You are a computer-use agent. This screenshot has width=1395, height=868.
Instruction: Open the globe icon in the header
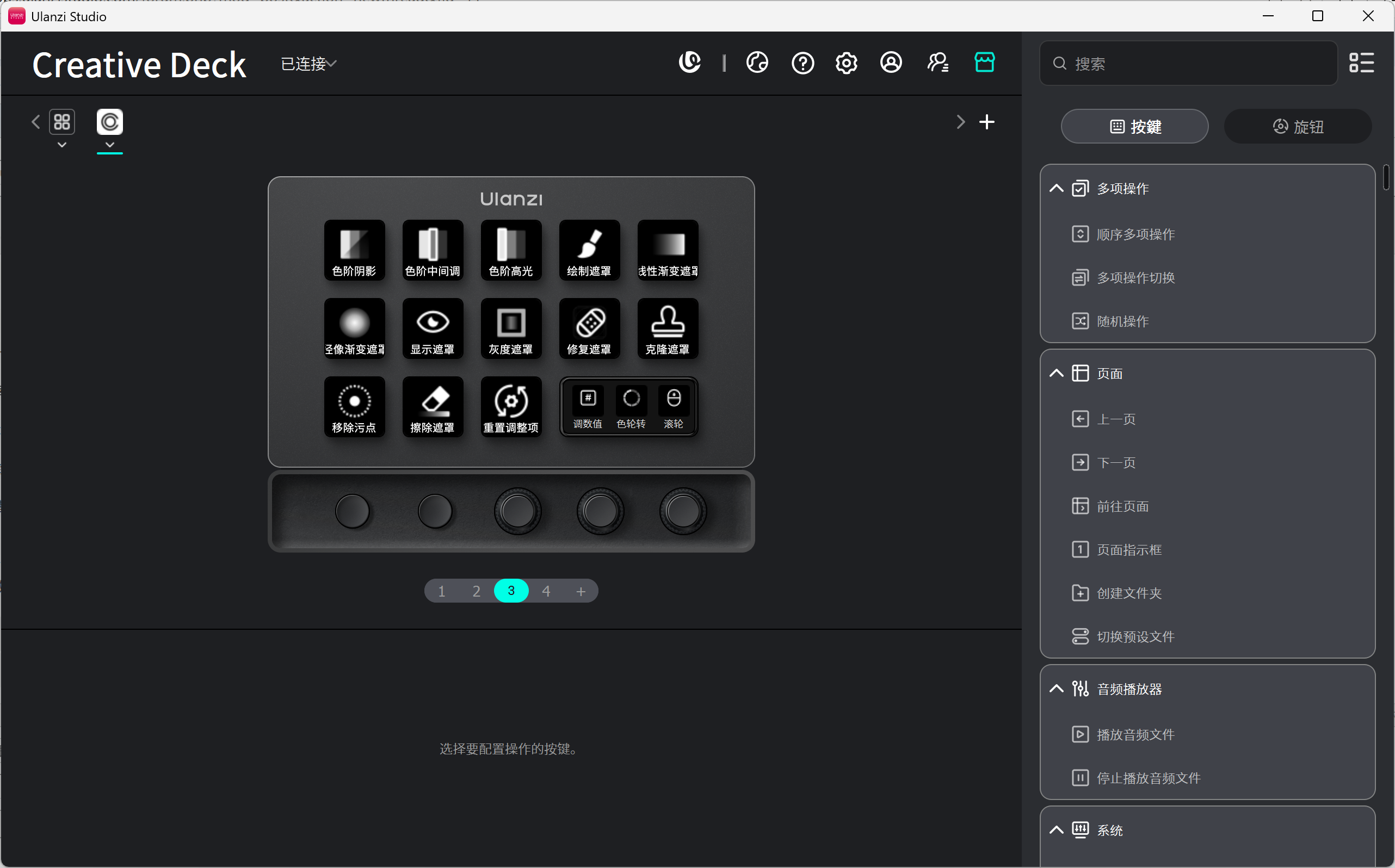pyautogui.click(x=757, y=63)
